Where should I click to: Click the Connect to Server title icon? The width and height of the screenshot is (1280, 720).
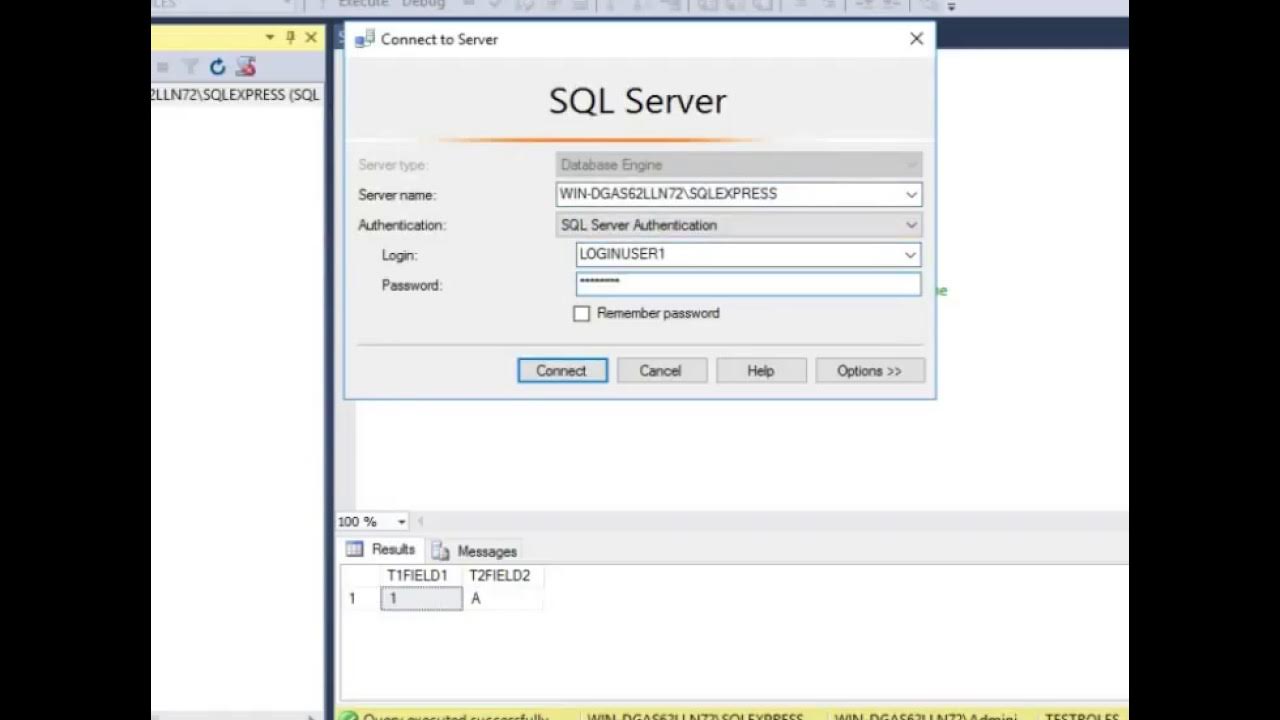coord(365,39)
